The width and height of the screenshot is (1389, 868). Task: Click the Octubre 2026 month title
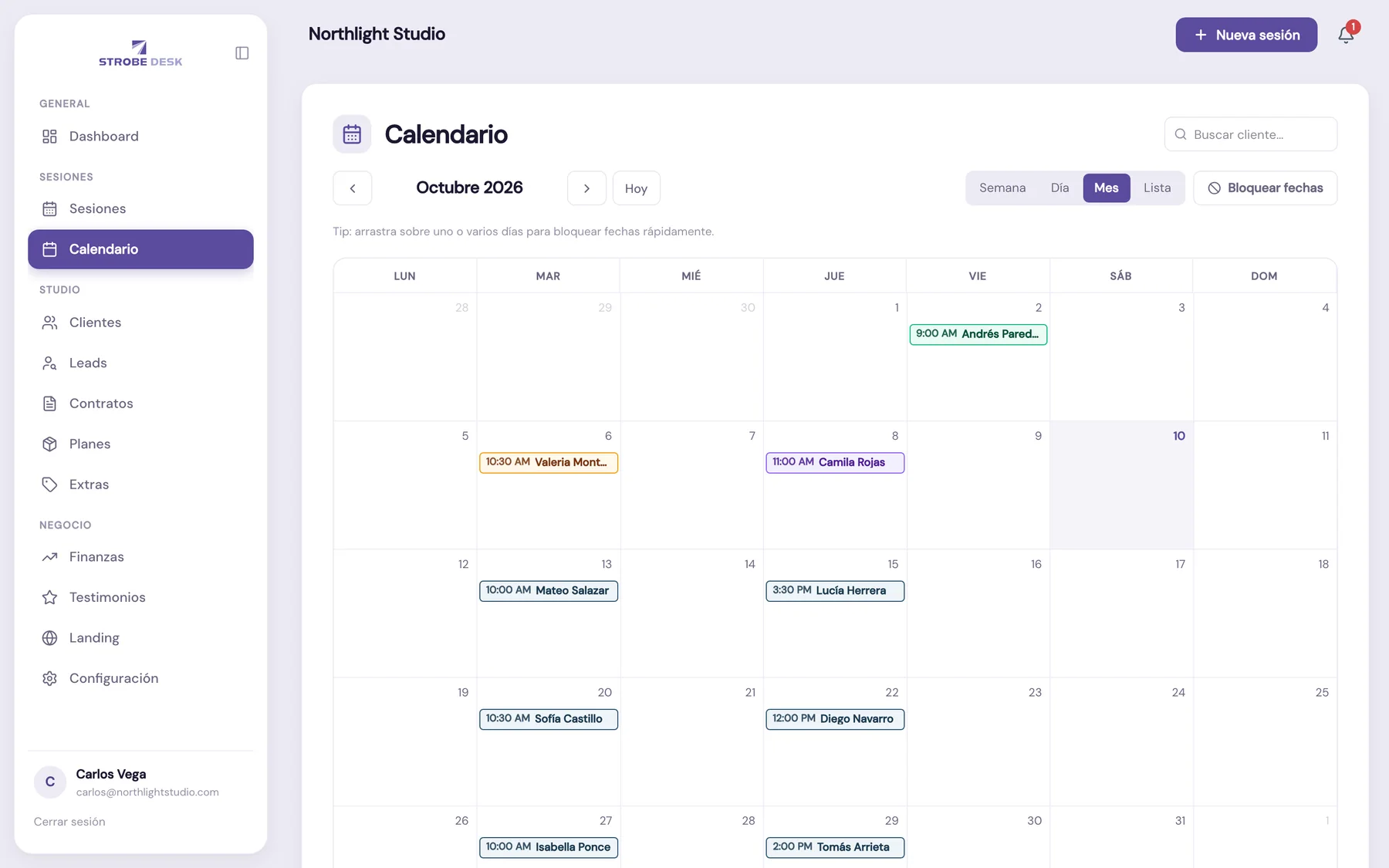469,187
